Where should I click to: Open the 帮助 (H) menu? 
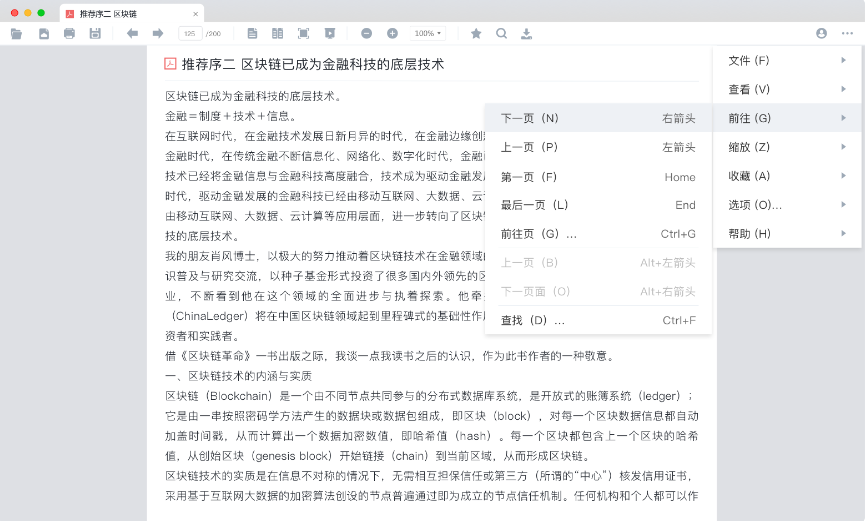click(x=787, y=233)
